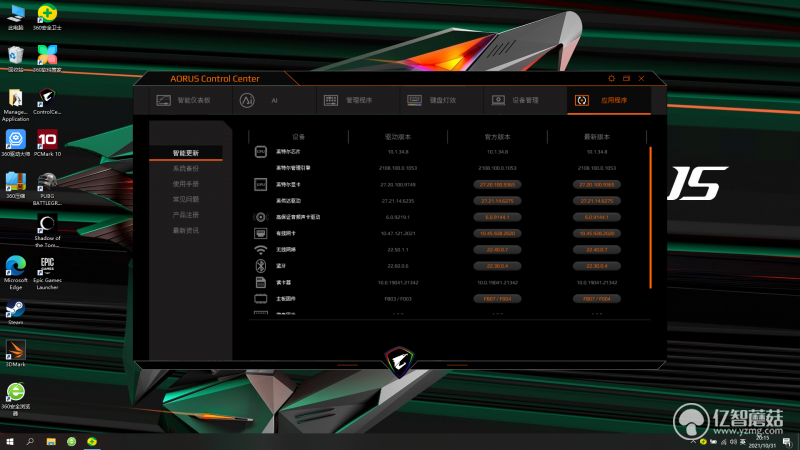This screenshot has height=450, width=800.
Task: Click the CPU chipset device icon
Action: [261, 152]
